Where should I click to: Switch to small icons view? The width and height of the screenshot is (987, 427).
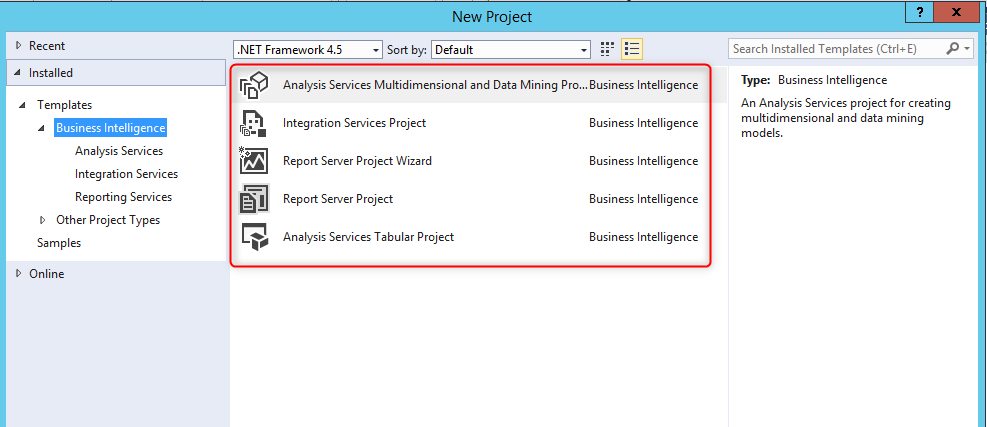pyautogui.click(x=607, y=49)
